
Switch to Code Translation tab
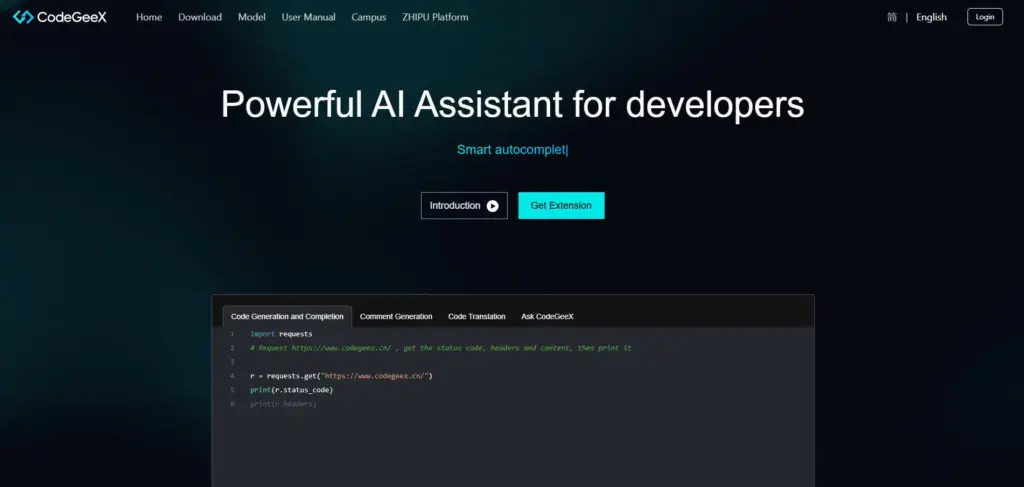pyautogui.click(x=477, y=317)
